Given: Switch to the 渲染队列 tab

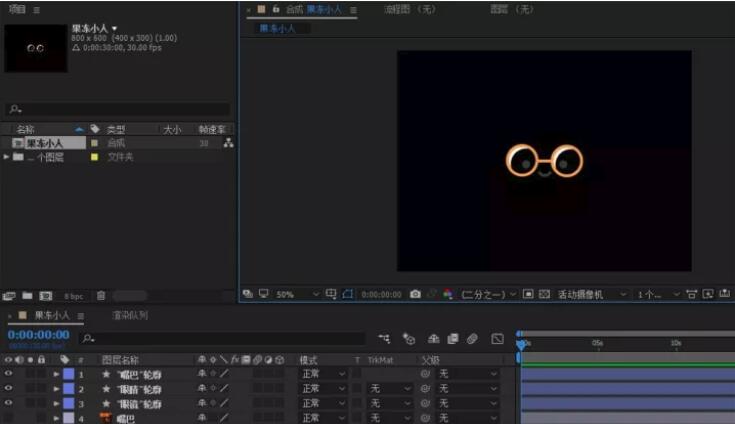Looking at the screenshot, I should (129, 315).
